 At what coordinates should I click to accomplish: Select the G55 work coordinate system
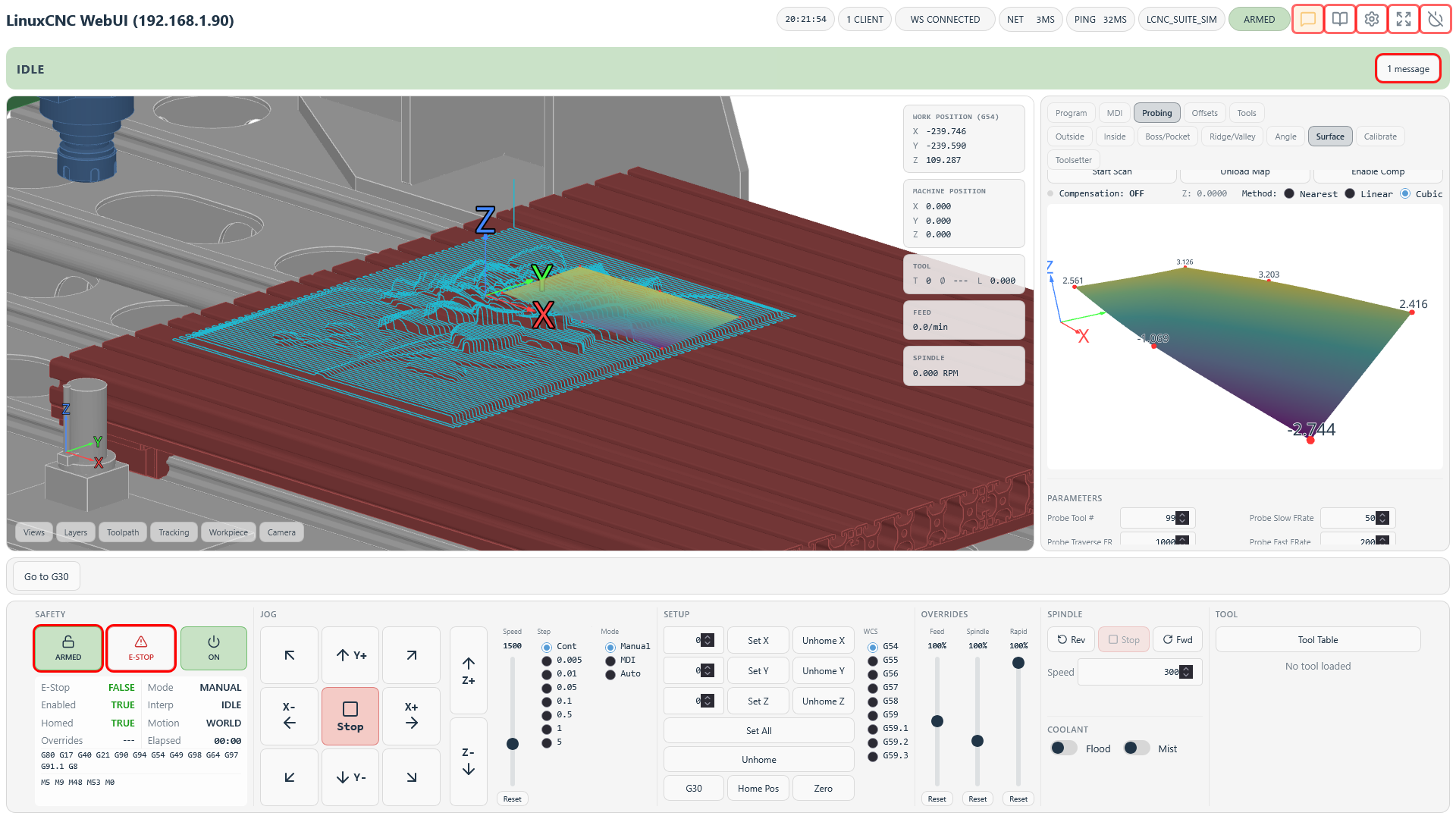(873, 661)
